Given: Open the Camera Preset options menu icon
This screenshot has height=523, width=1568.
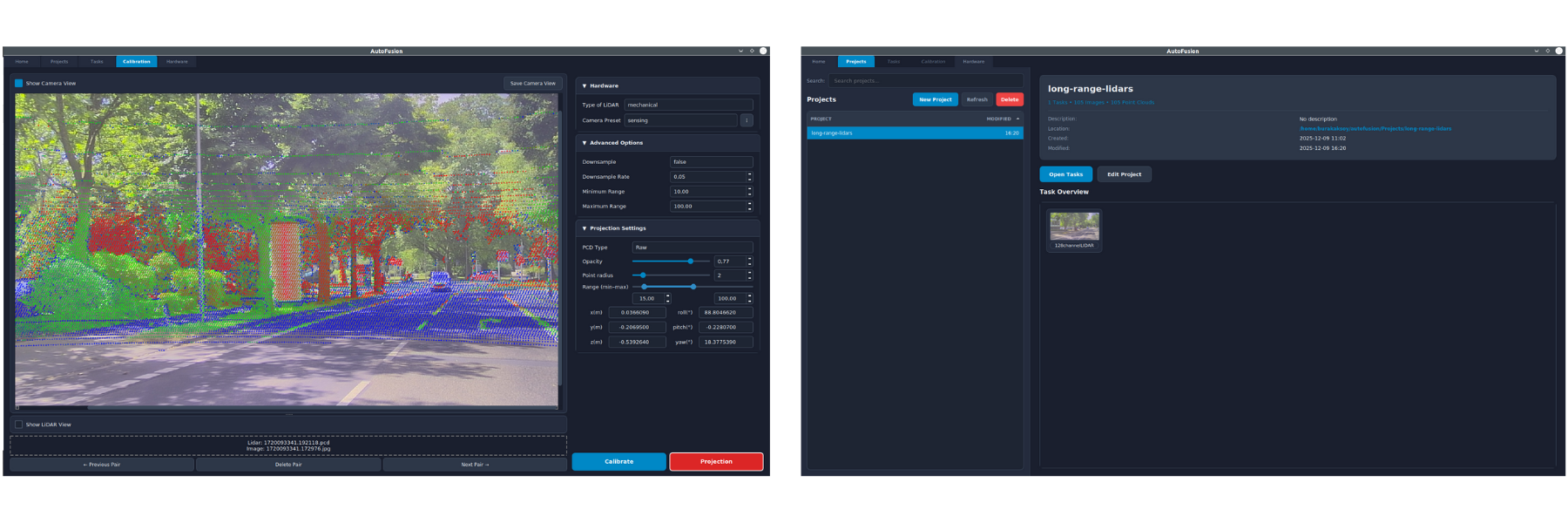Looking at the screenshot, I should point(747,120).
